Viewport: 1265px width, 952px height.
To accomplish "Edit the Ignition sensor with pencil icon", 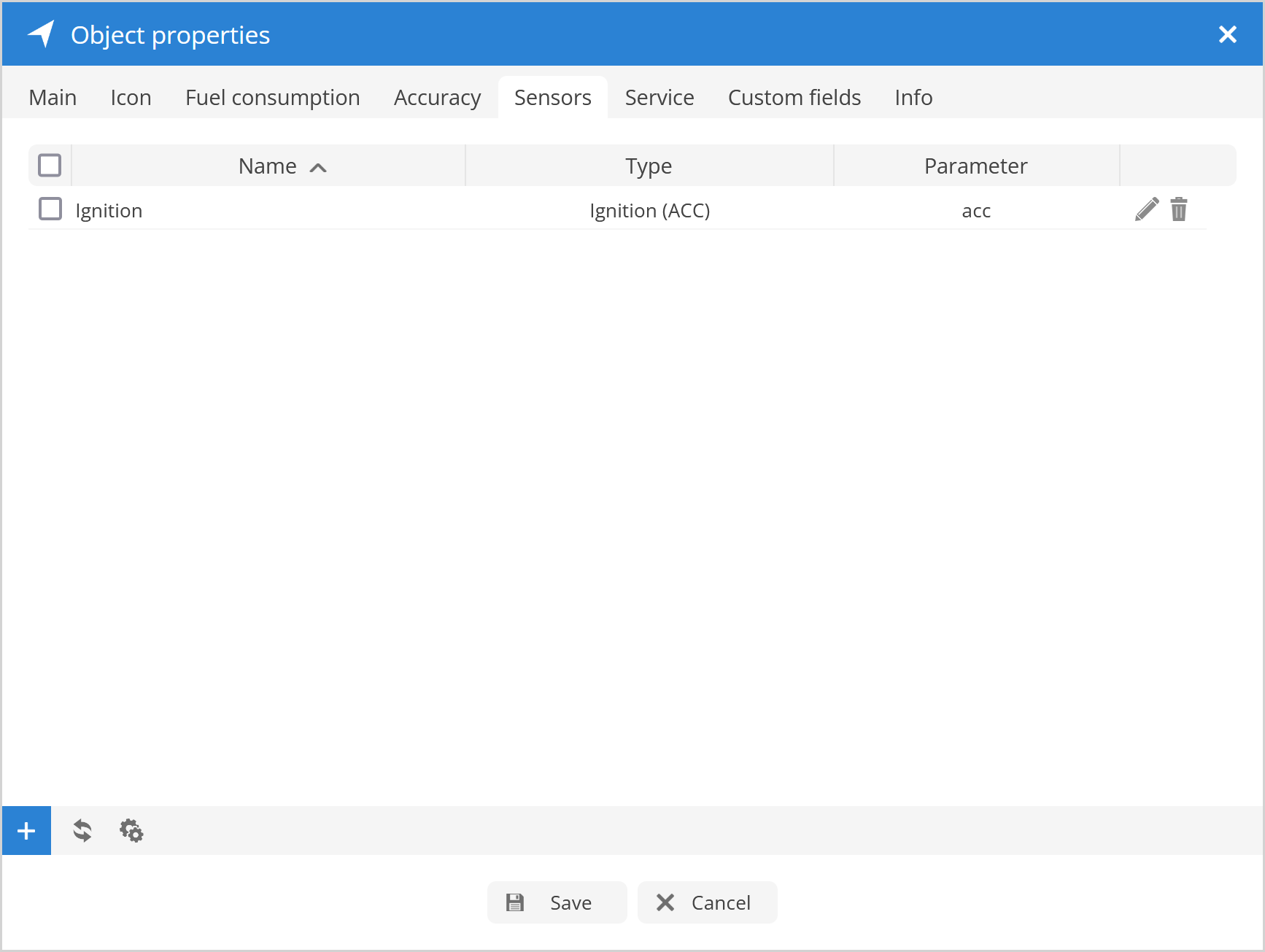I will click(x=1146, y=209).
